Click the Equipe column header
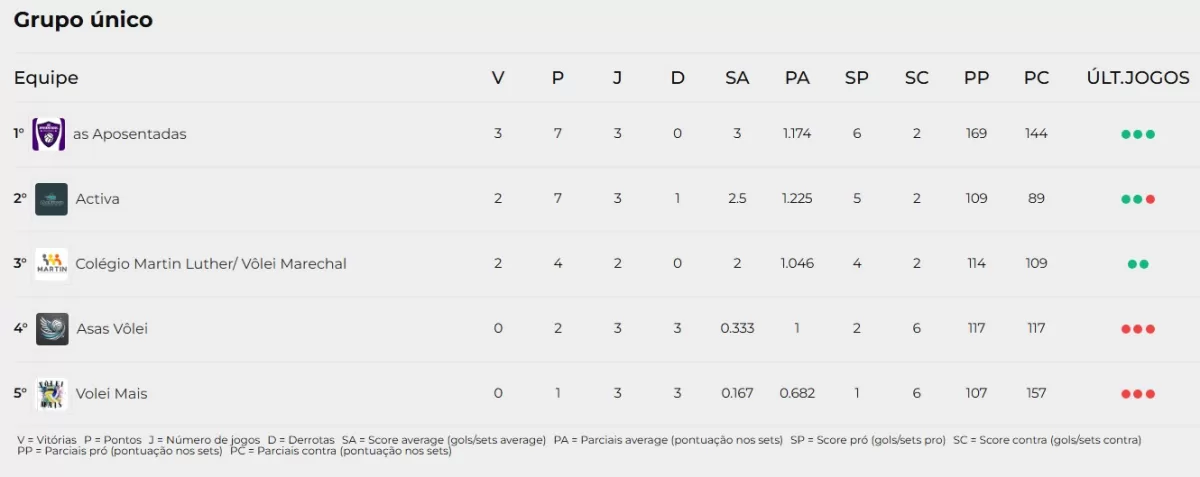 pyautogui.click(x=46, y=78)
